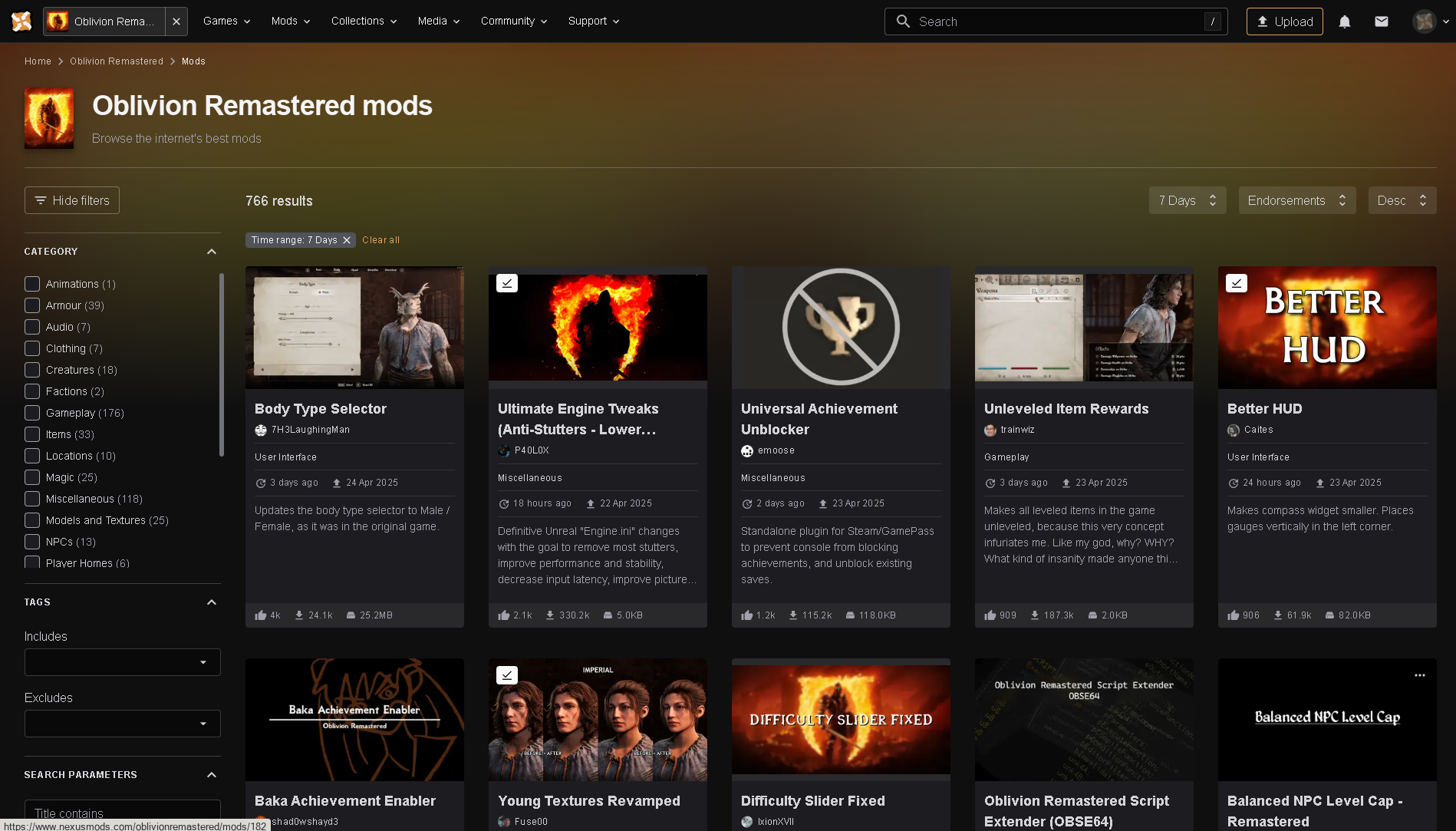
Task: Click the tracked checkmark badge on Young Textures Revamped
Action: pos(507,675)
